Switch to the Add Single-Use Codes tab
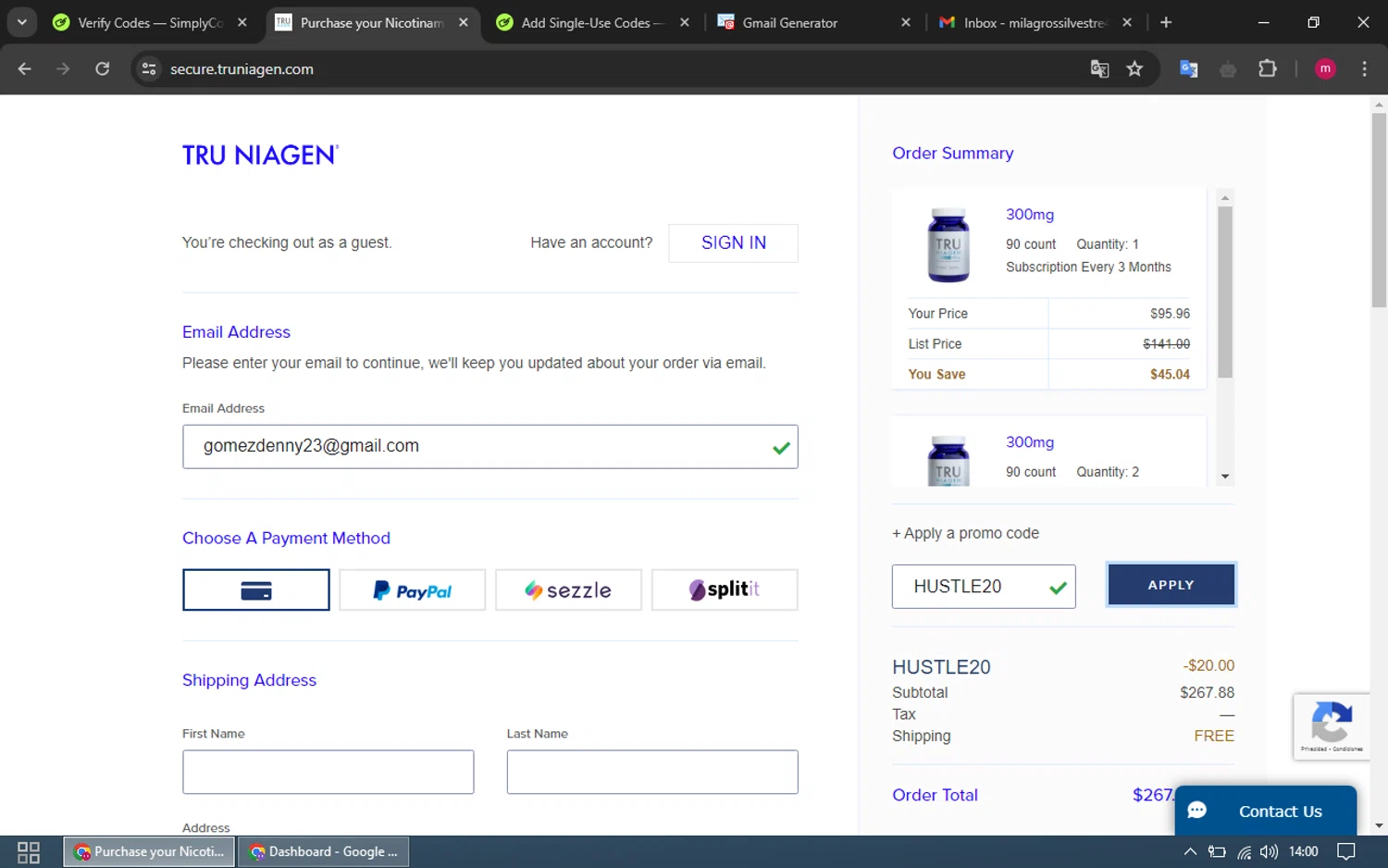 (592, 22)
